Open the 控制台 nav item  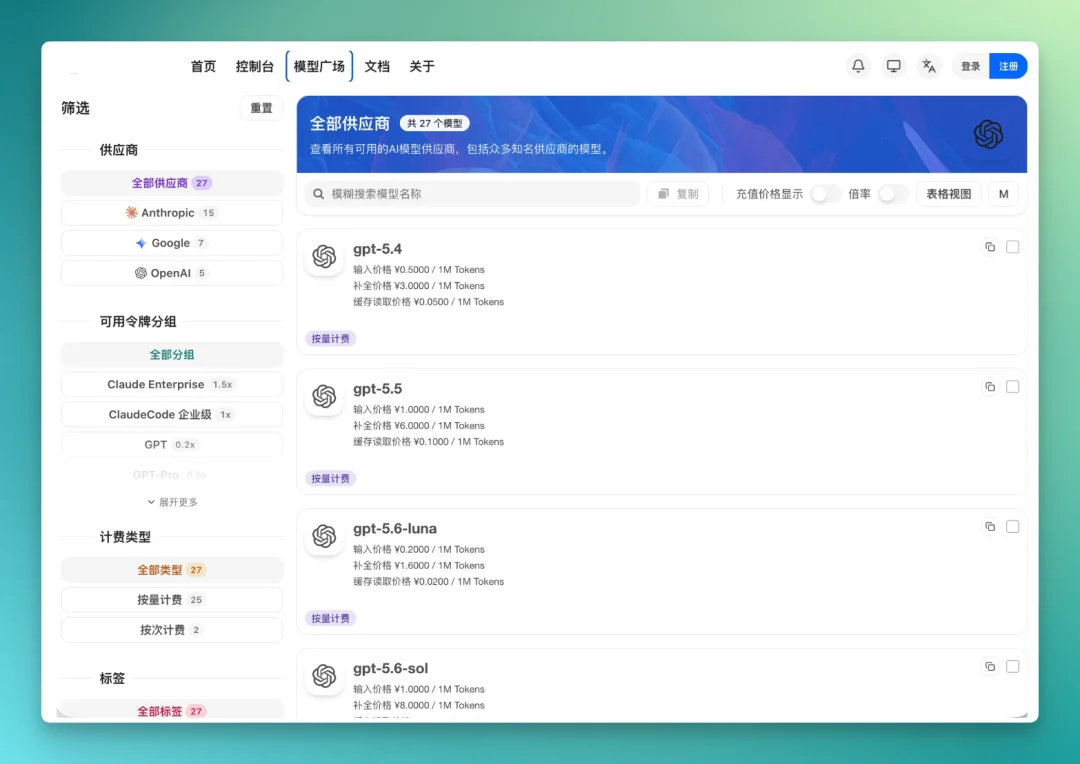[254, 66]
